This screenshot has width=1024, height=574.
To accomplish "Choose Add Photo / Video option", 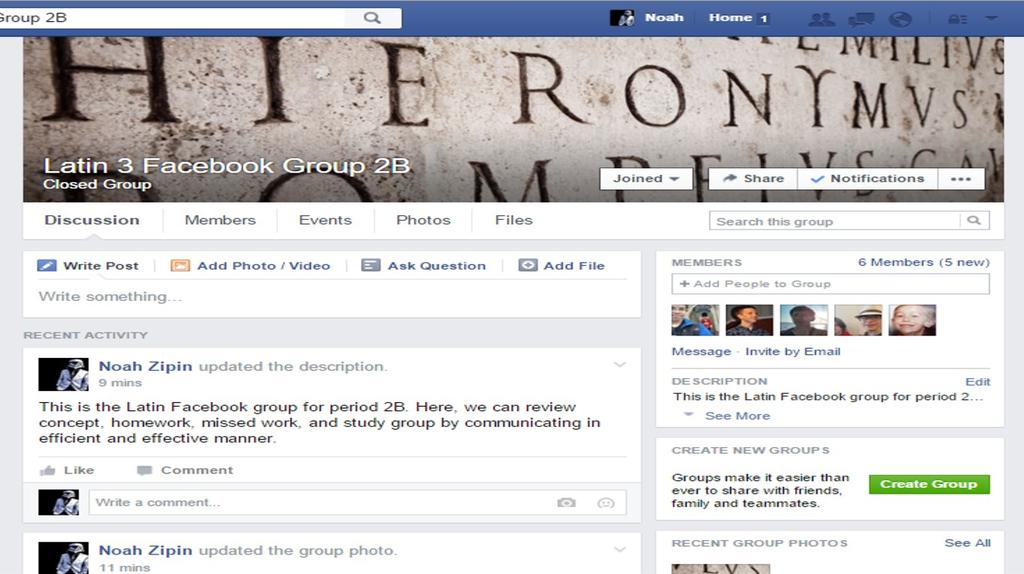I will coord(264,266).
